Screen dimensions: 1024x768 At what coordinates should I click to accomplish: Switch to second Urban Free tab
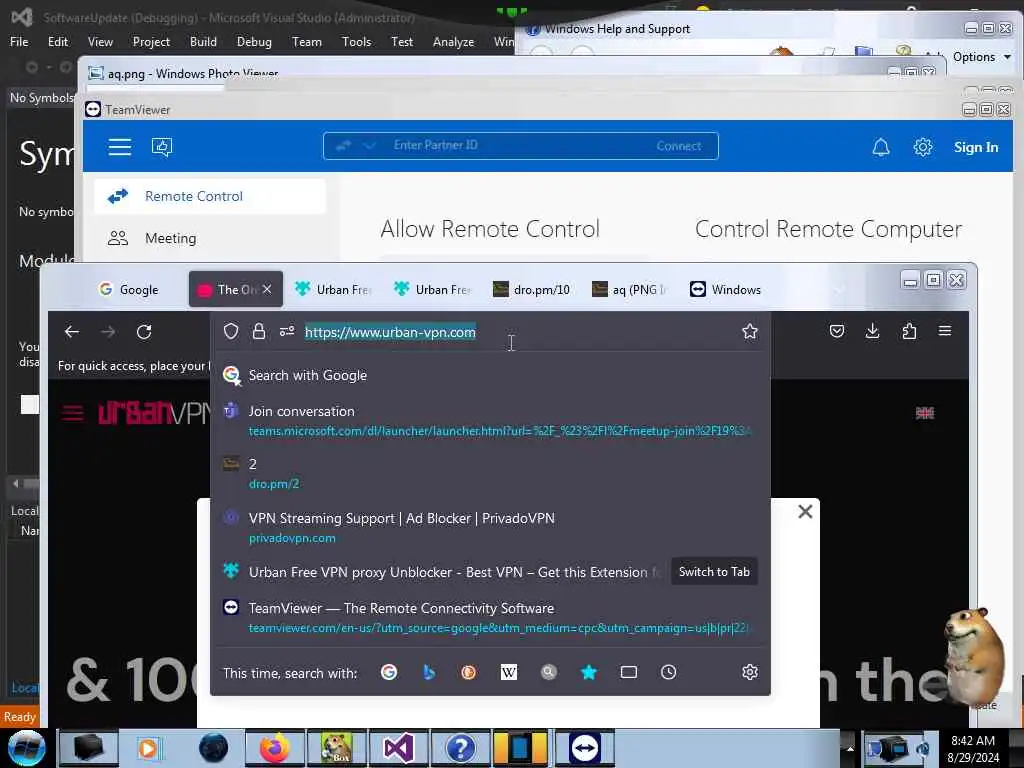coord(432,289)
